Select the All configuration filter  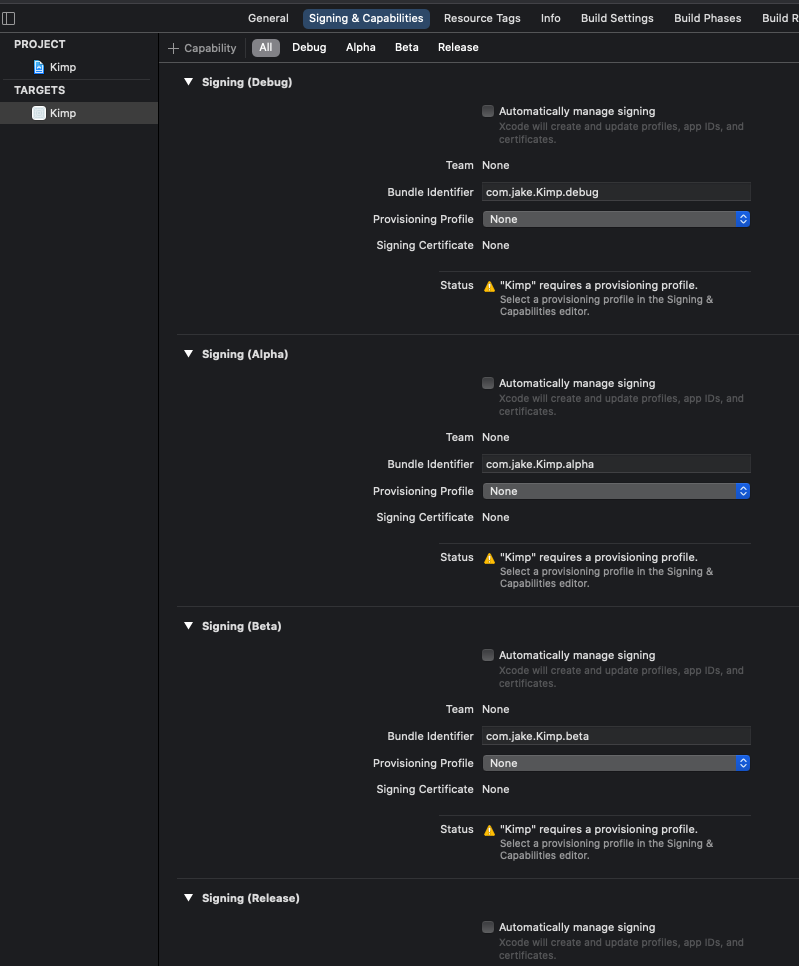(x=266, y=47)
